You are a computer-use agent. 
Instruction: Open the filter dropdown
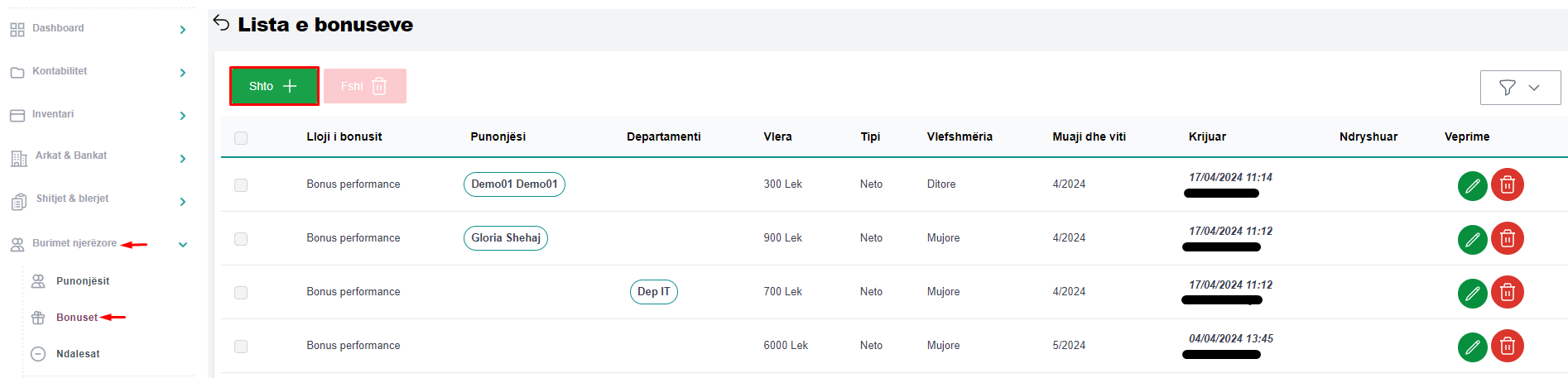[x=1520, y=88]
